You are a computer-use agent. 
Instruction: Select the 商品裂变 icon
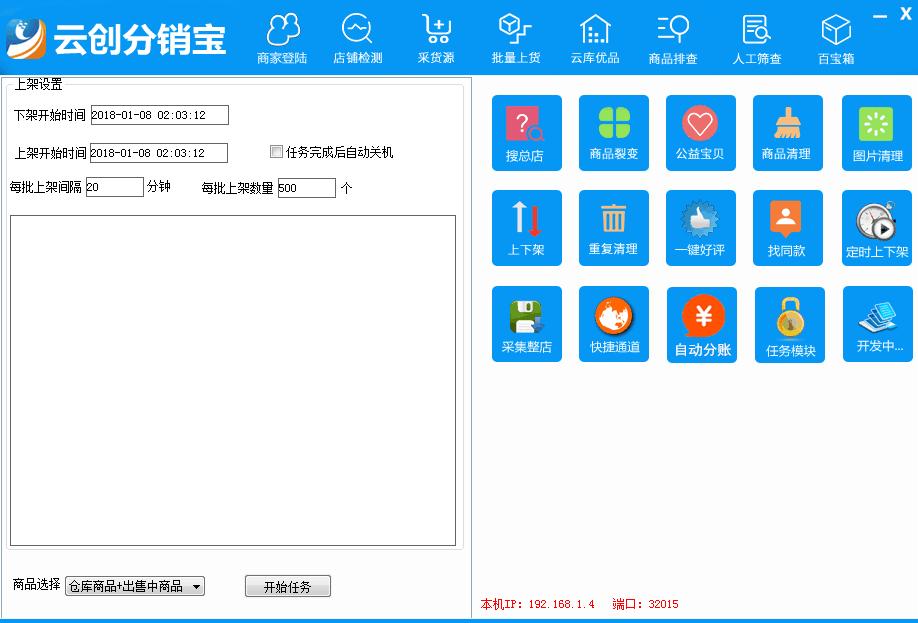coord(613,132)
